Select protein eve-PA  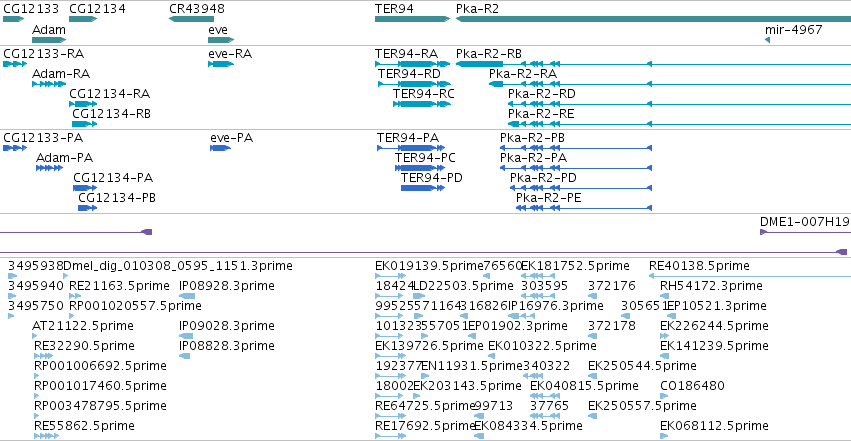[x=232, y=138]
